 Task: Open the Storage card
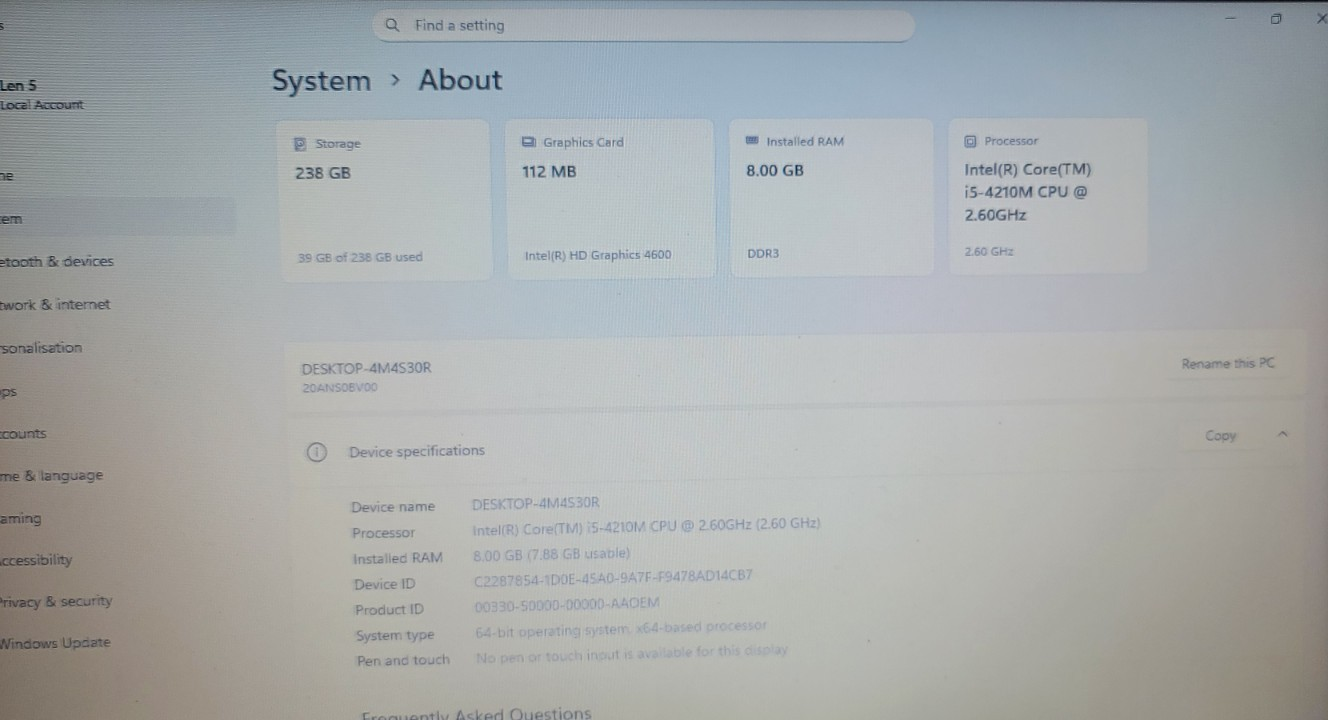coord(385,200)
